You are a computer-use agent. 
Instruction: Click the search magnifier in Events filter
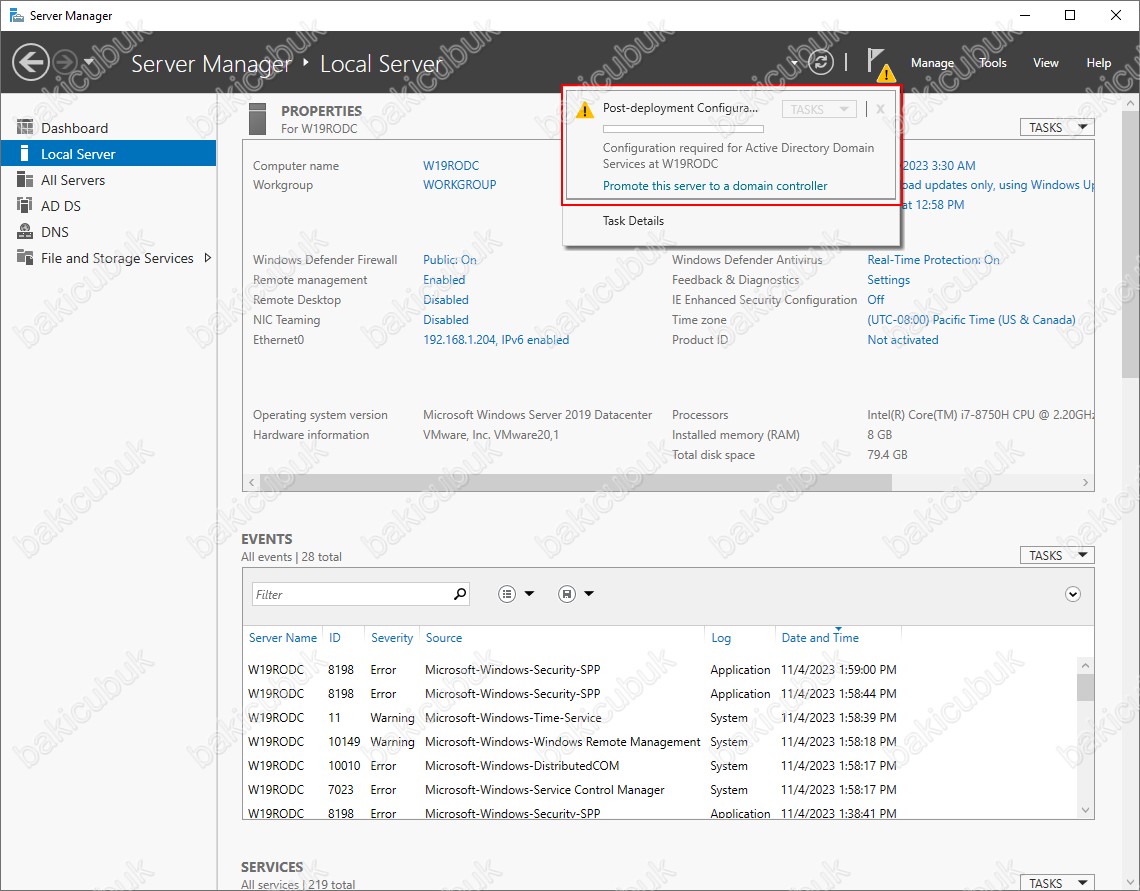point(459,594)
